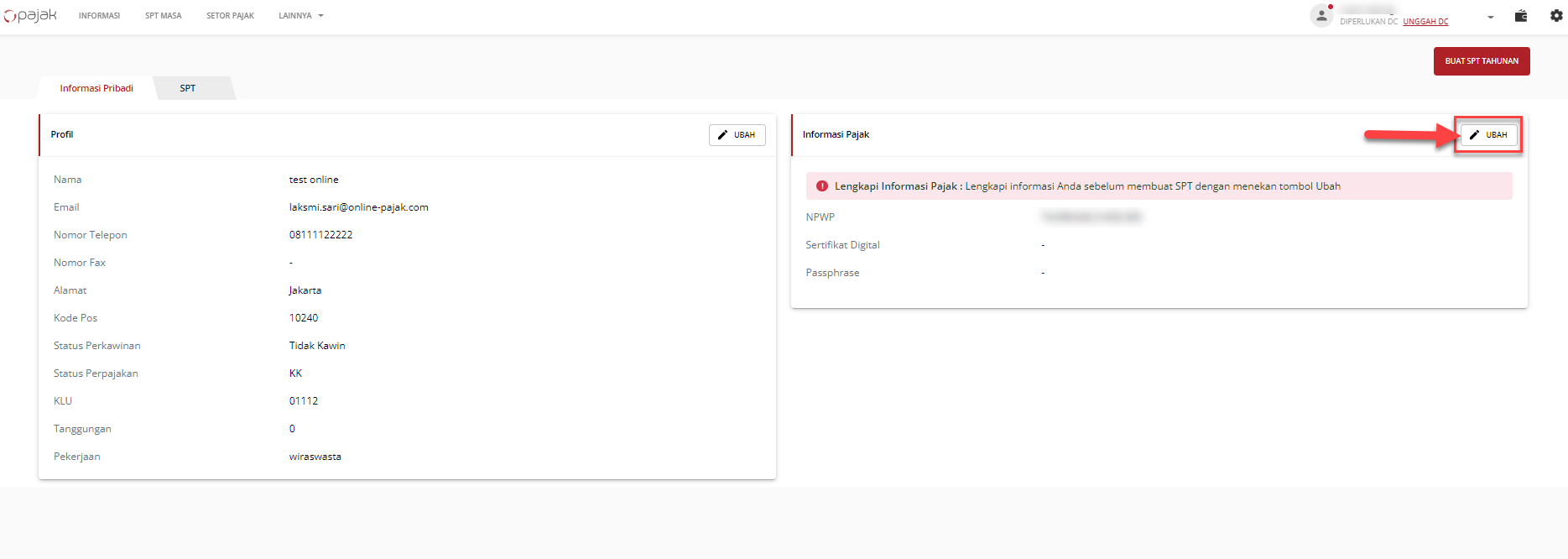Screen dimensions: 1568x559
Task: Expand the account dropdown arrow
Action: click(1491, 17)
